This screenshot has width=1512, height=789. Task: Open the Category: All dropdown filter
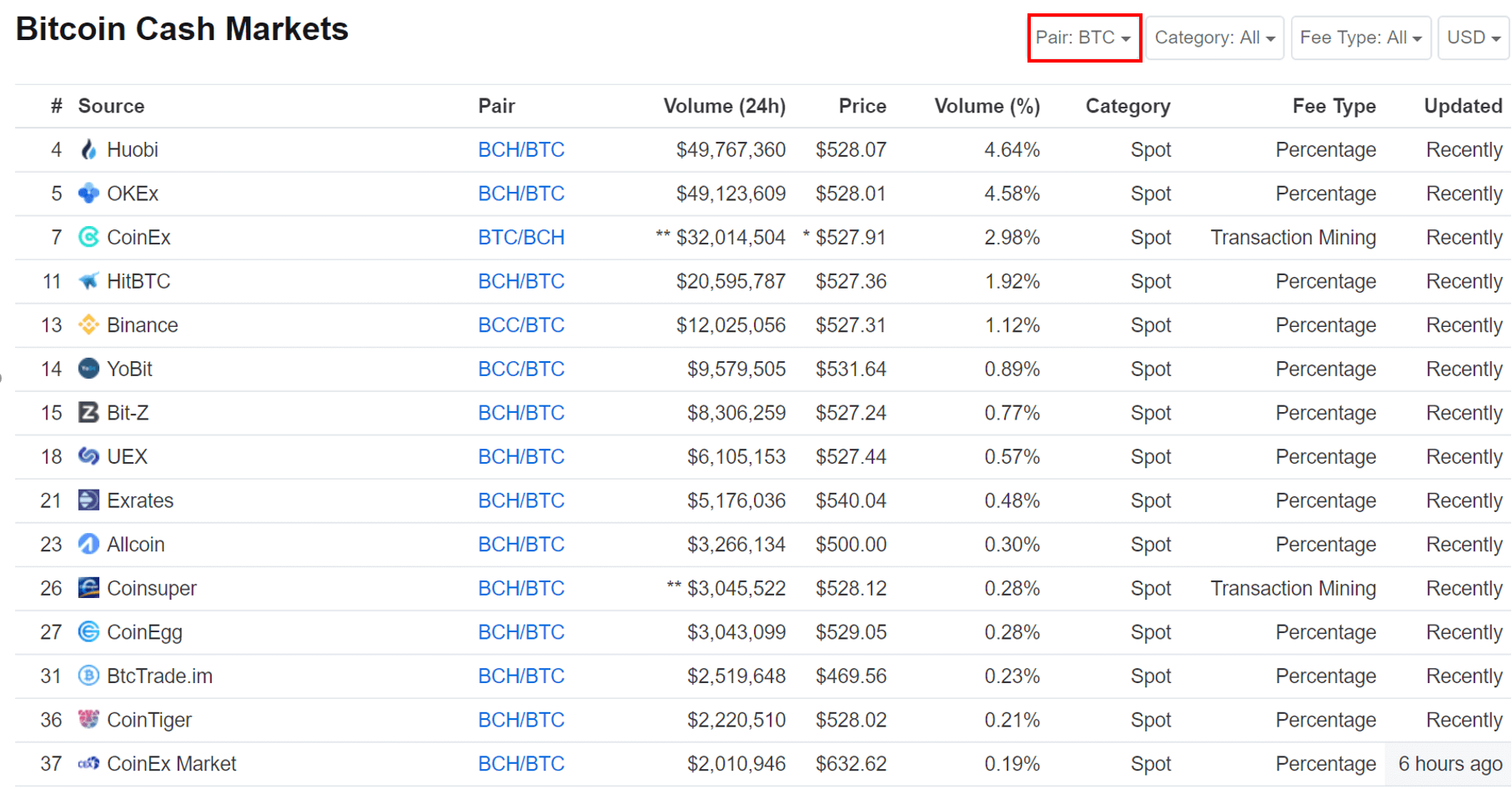[x=1214, y=38]
